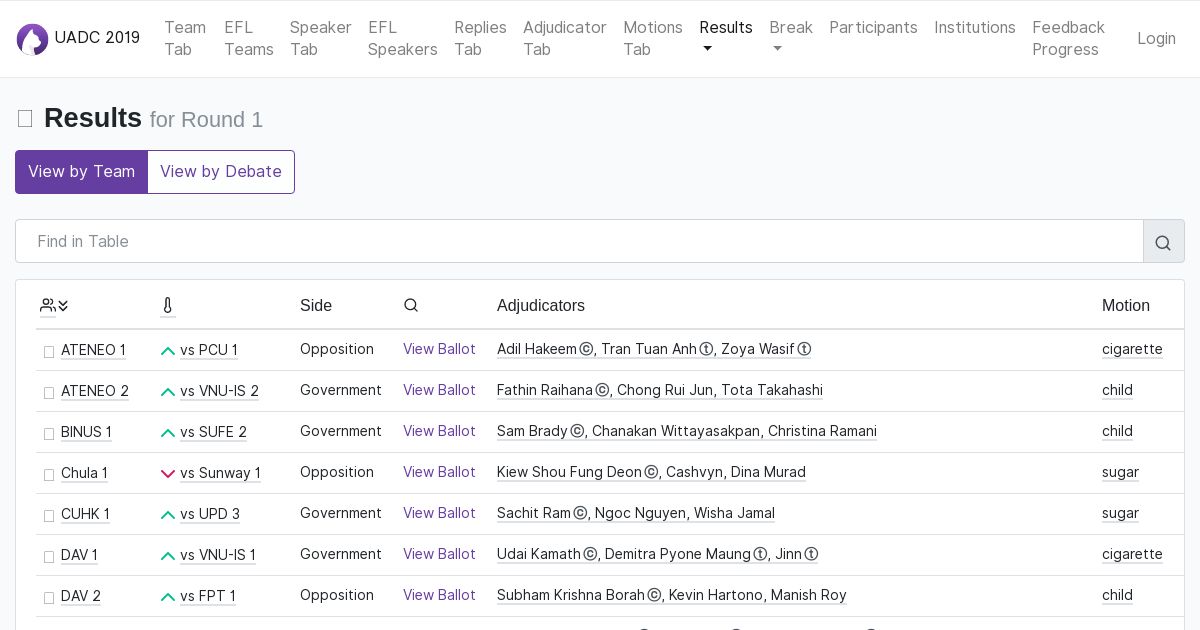Expand the Break dropdown menu
The width and height of the screenshot is (1200, 630).
click(790, 38)
